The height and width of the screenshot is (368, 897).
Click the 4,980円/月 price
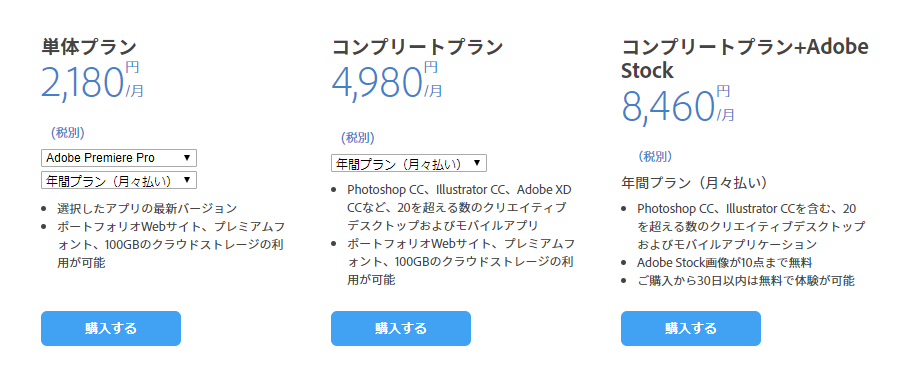point(387,81)
